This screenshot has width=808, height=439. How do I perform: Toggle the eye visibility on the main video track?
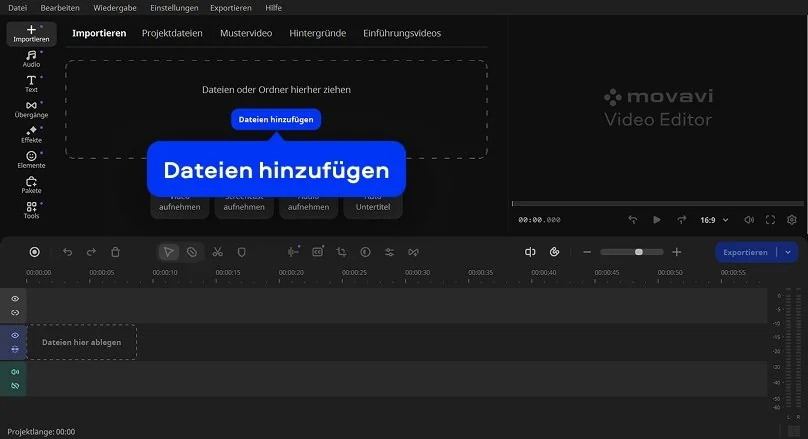click(x=15, y=336)
